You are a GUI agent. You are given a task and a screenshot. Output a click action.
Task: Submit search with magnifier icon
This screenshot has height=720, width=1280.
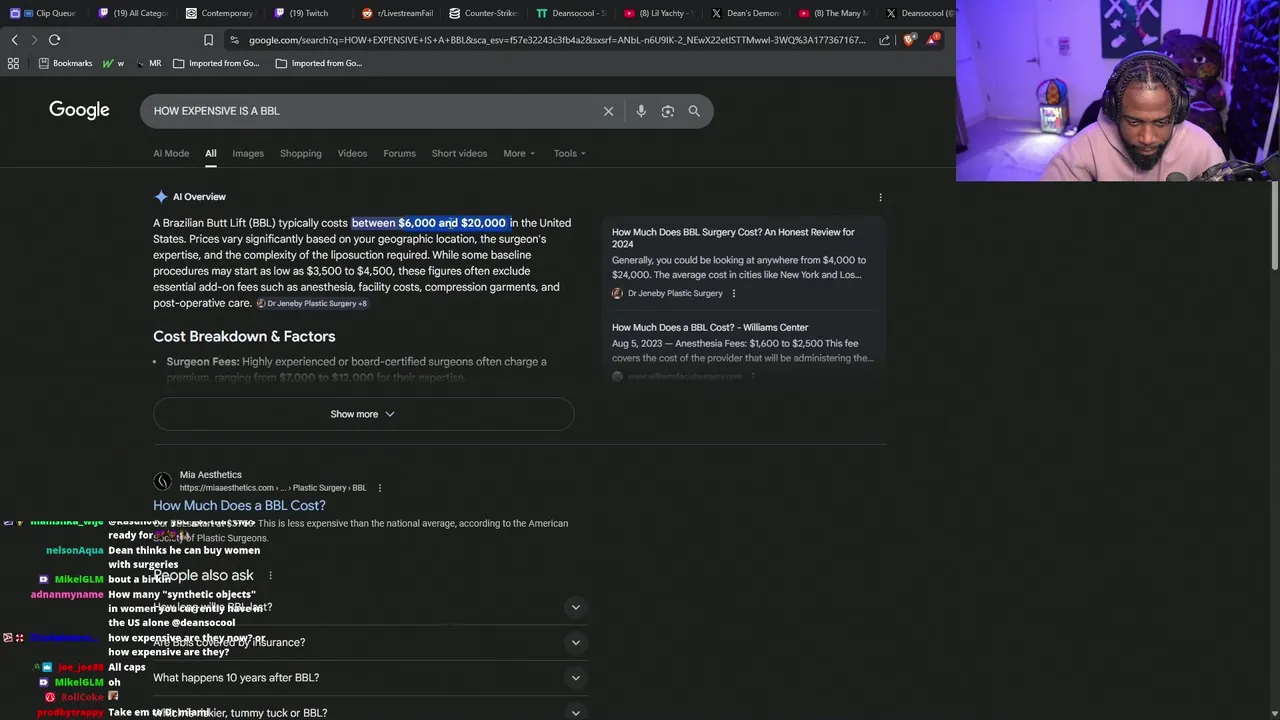694,111
